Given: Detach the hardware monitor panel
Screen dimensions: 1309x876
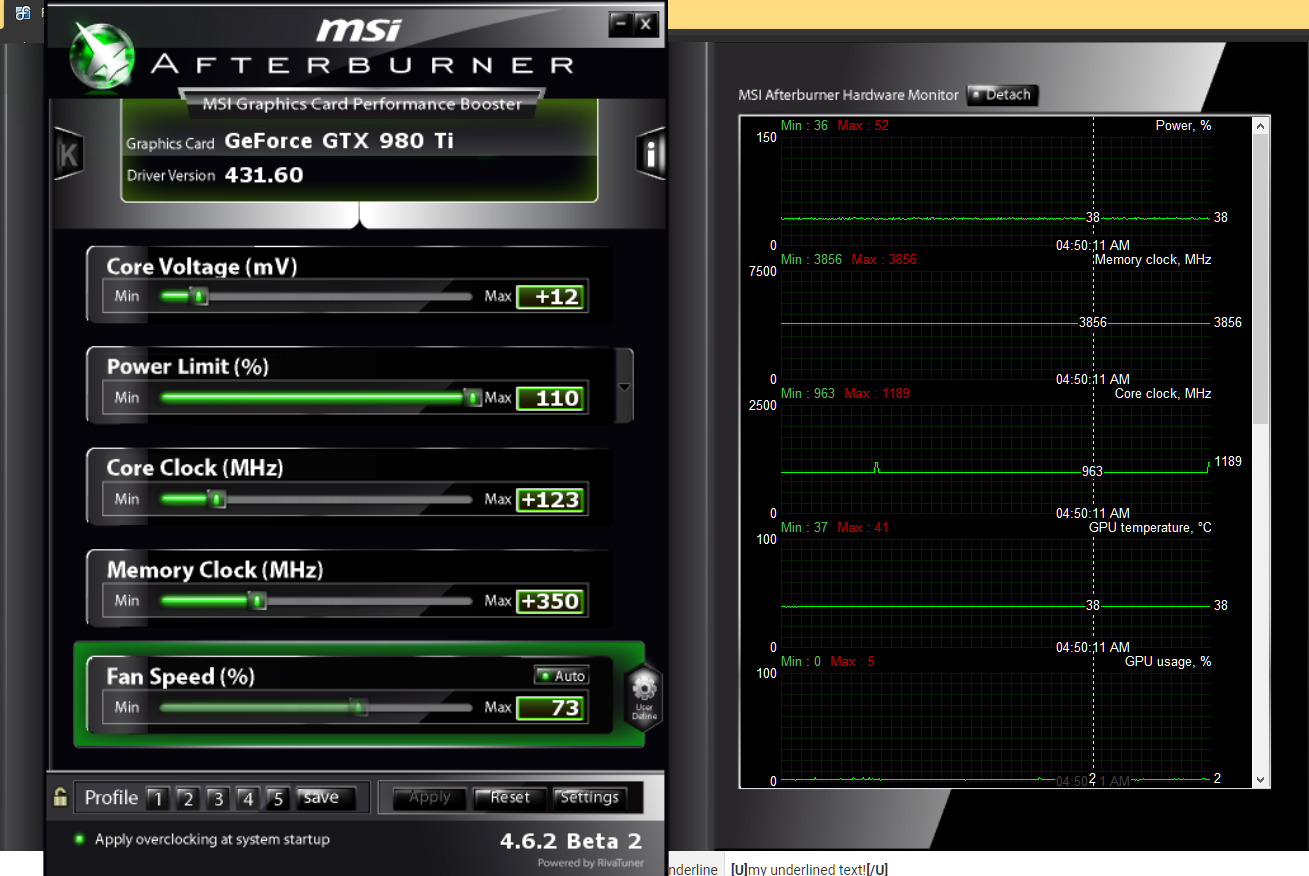Looking at the screenshot, I should [1002, 95].
